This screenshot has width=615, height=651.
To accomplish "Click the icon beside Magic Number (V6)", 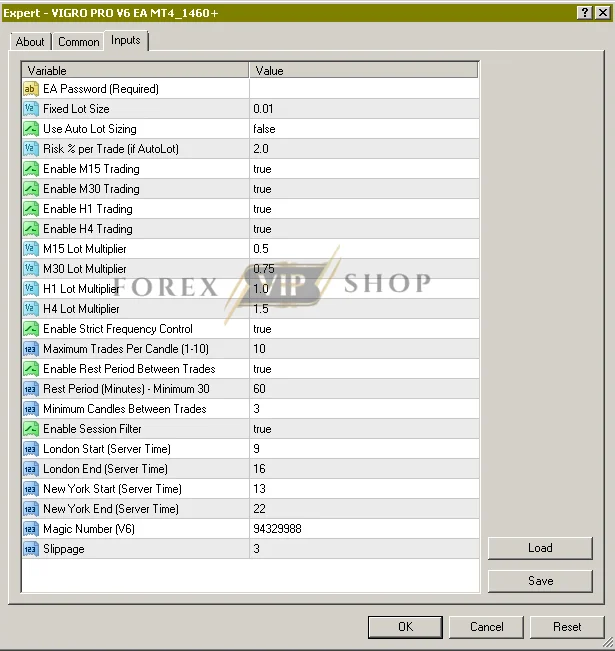I will (31, 529).
